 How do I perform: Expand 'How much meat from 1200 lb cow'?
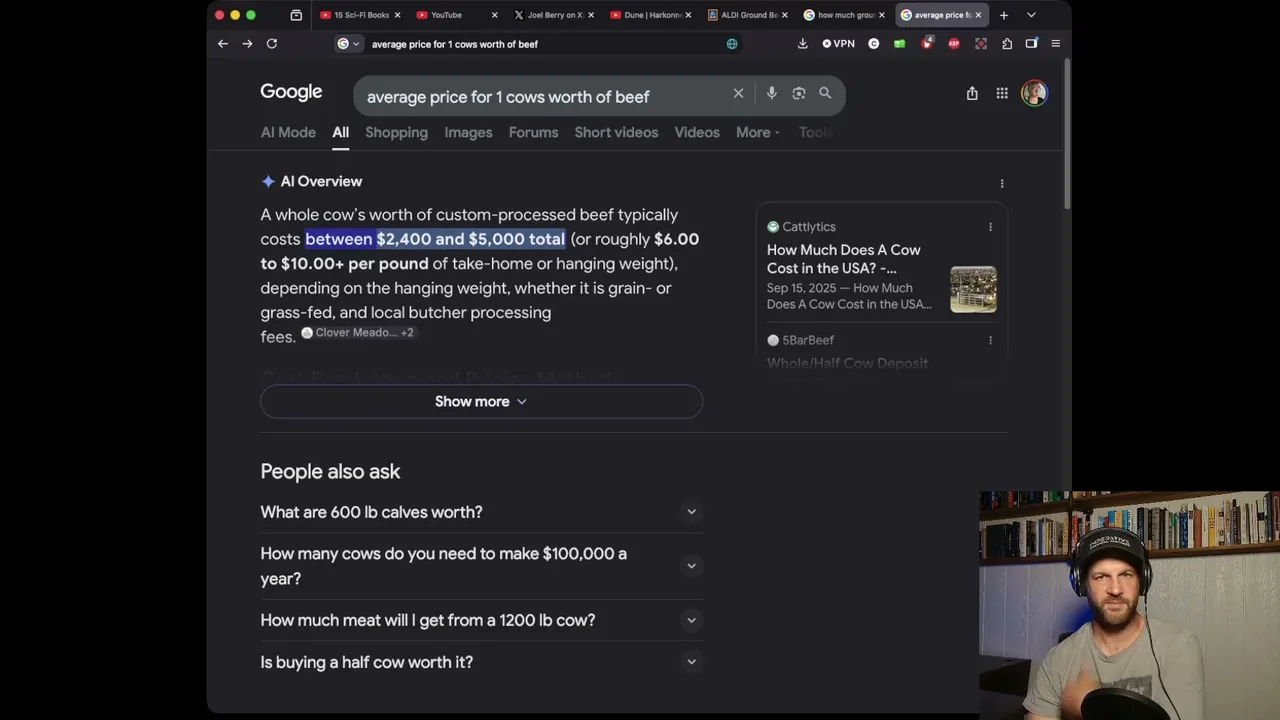click(x=481, y=620)
